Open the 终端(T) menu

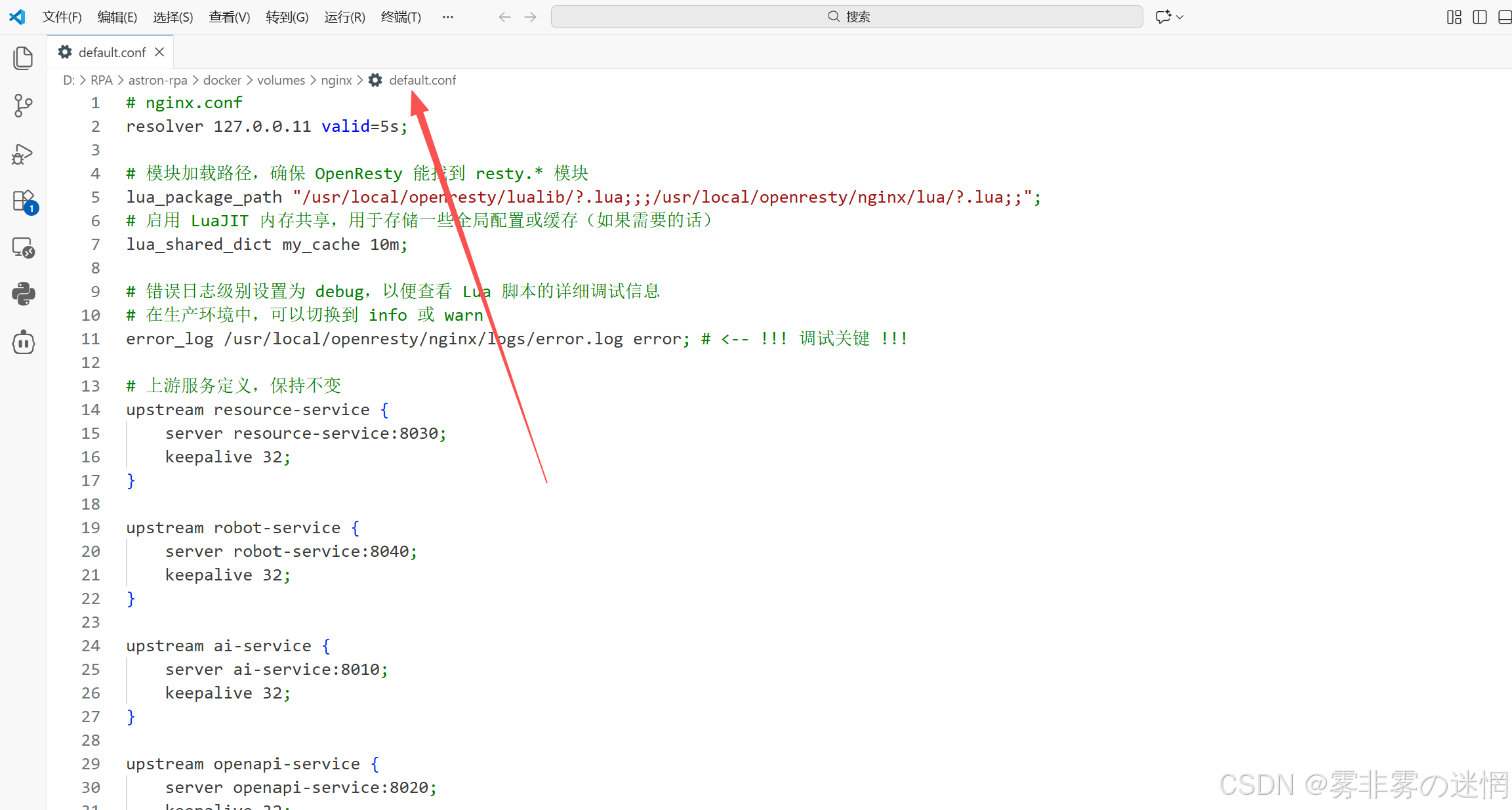401,17
